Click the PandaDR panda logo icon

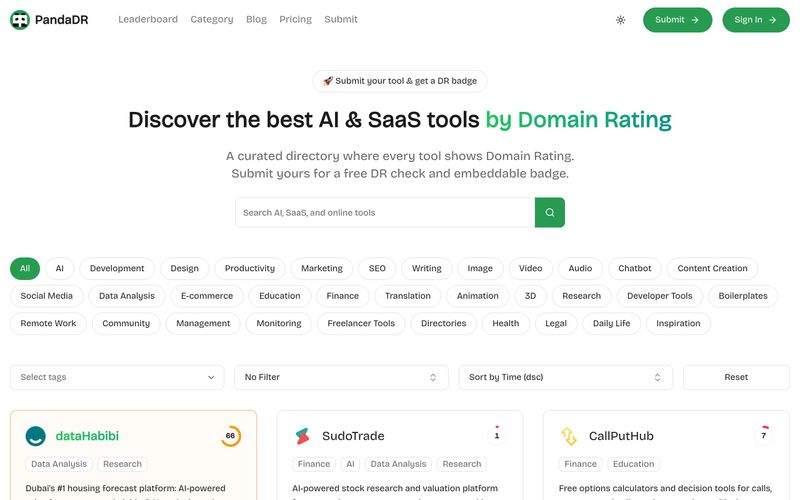[x=20, y=20]
